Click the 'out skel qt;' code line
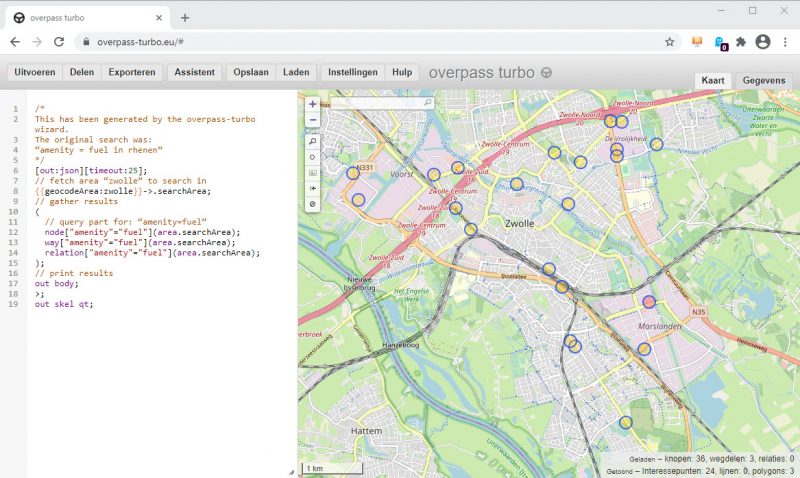This screenshot has width=800, height=478. (64, 304)
